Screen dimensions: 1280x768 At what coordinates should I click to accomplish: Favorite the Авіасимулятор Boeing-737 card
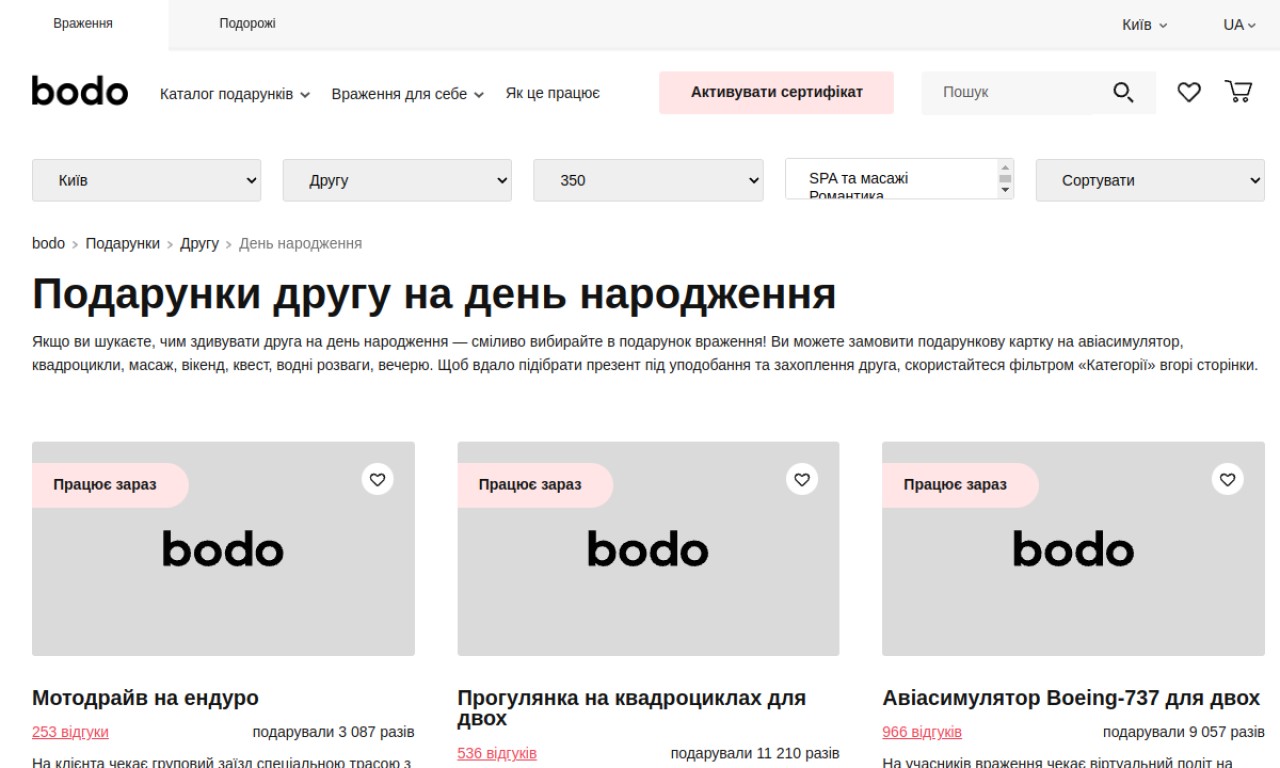pyautogui.click(x=1227, y=479)
